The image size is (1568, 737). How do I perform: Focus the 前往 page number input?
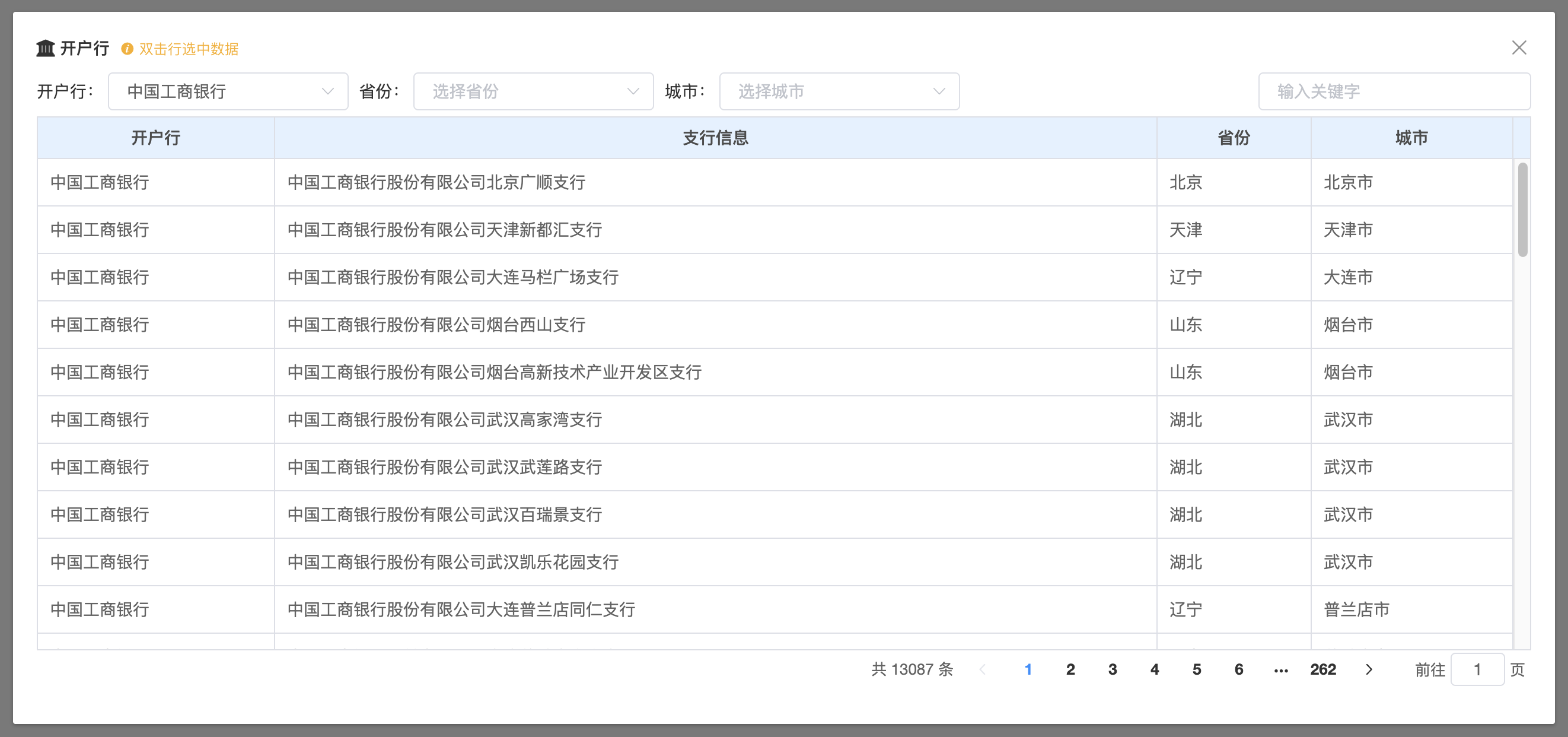click(x=1477, y=669)
